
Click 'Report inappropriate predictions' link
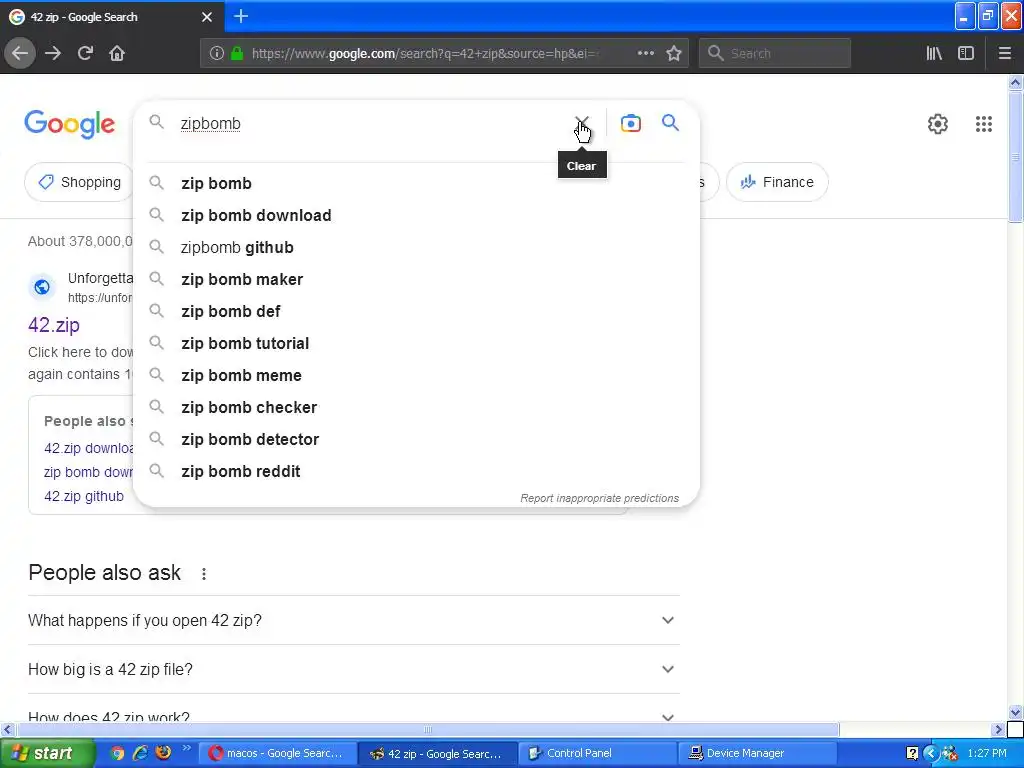(600, 498)
